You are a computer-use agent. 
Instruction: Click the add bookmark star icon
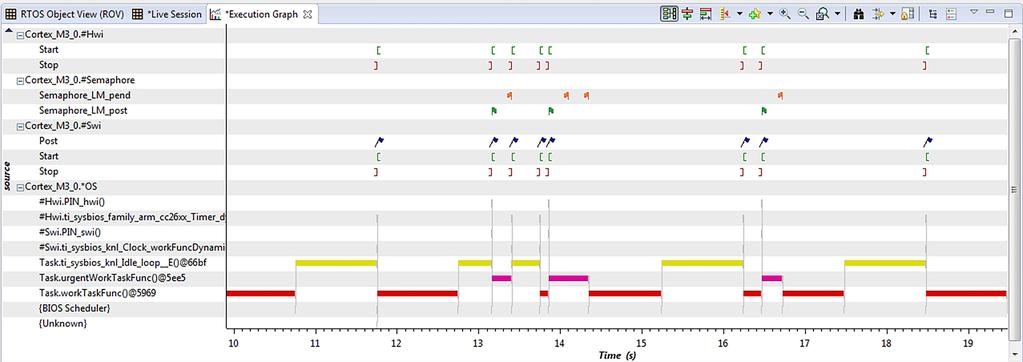[x=756, y=13]
